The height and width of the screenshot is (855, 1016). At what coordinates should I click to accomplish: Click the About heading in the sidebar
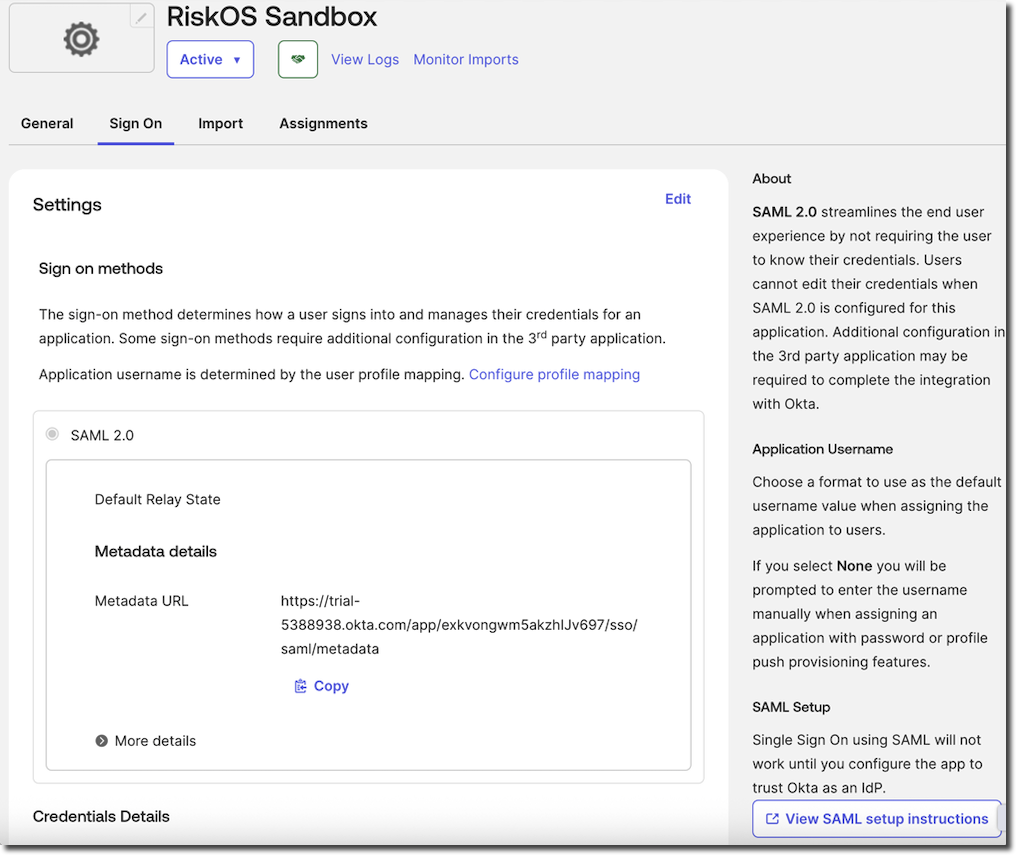click(x=772, y=179)
